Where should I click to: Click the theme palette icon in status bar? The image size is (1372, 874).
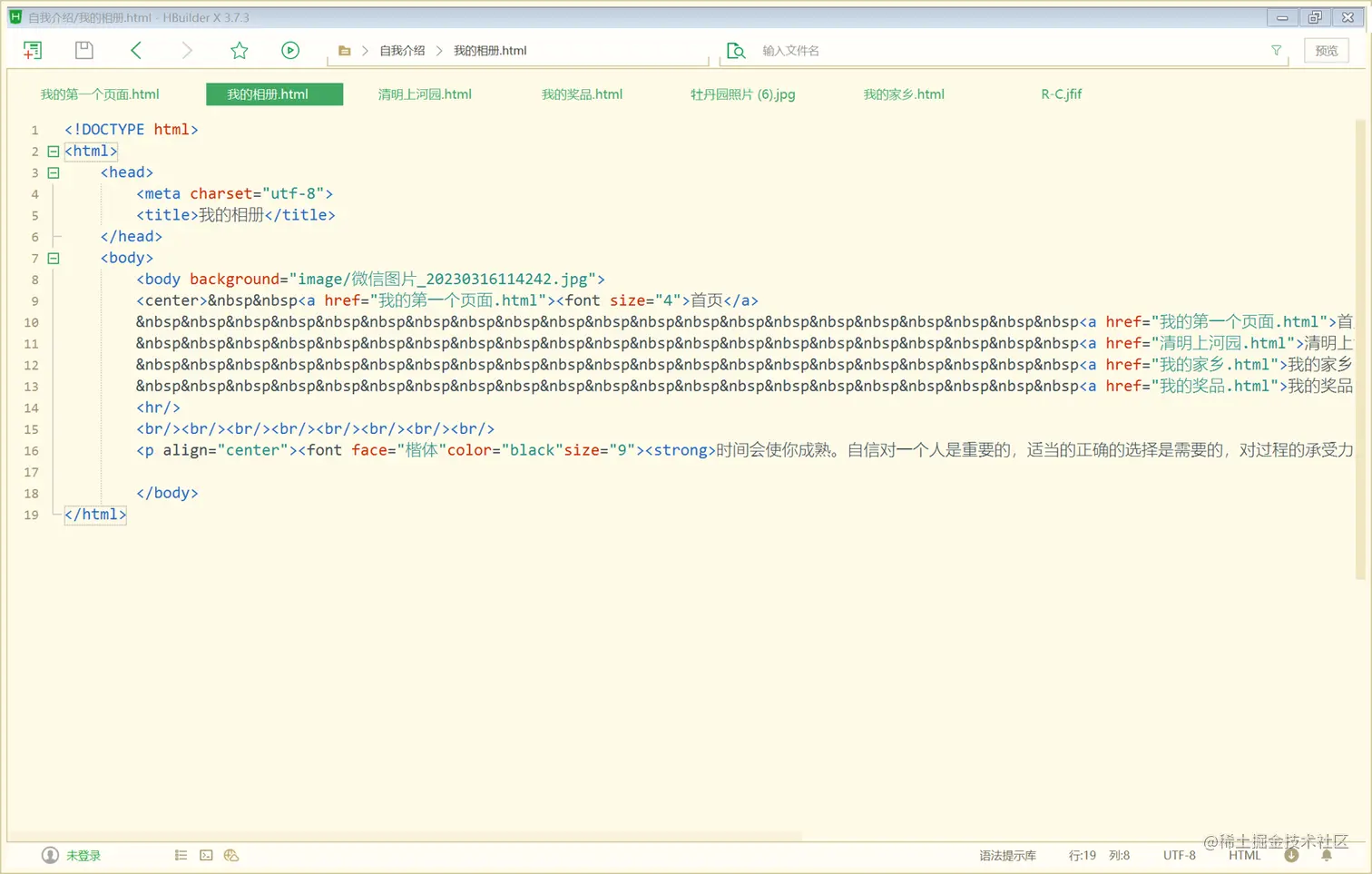coord(231,855)
